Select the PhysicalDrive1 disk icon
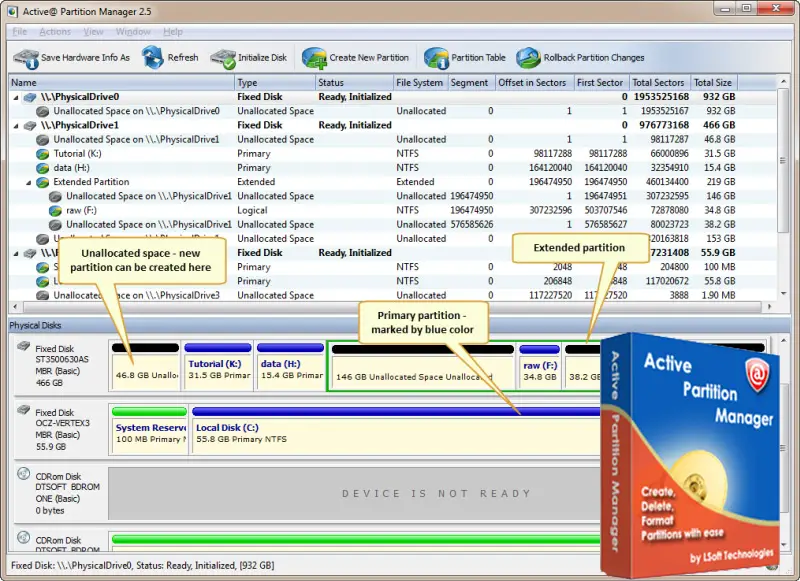This screenshot has width=800, height=581. click(30, 125)
